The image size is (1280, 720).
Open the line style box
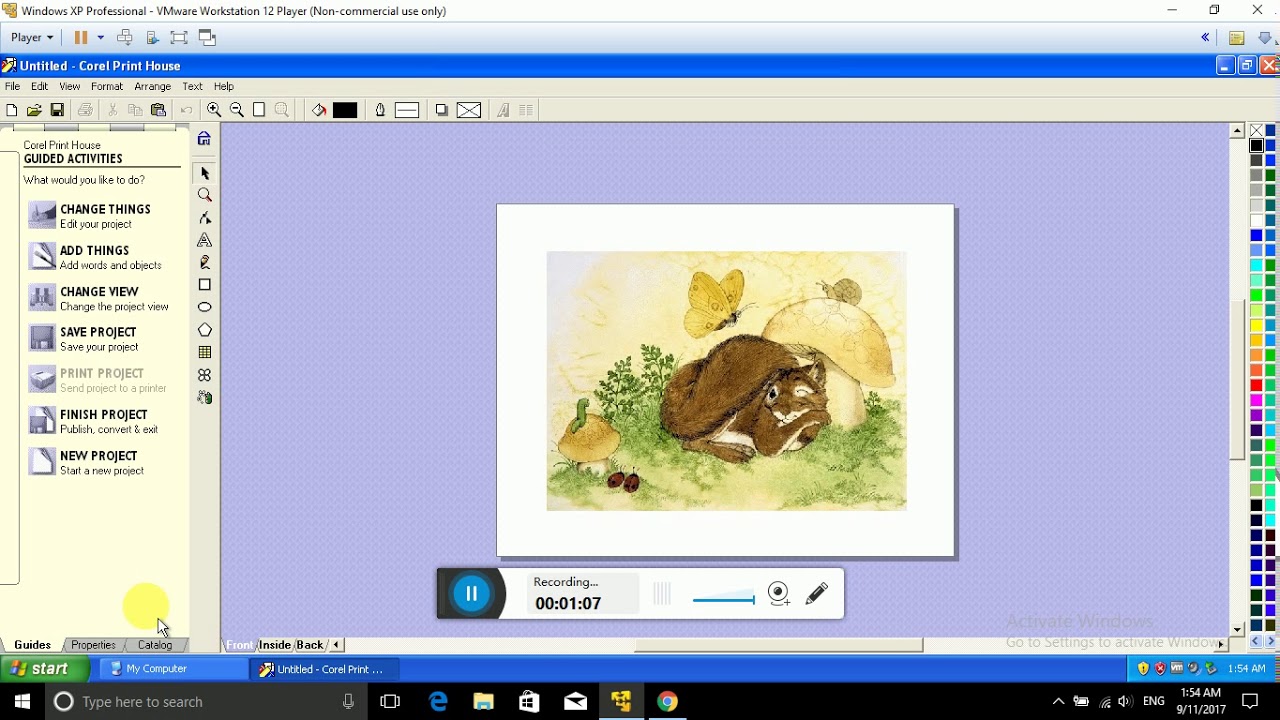click(x=407, y=110)
